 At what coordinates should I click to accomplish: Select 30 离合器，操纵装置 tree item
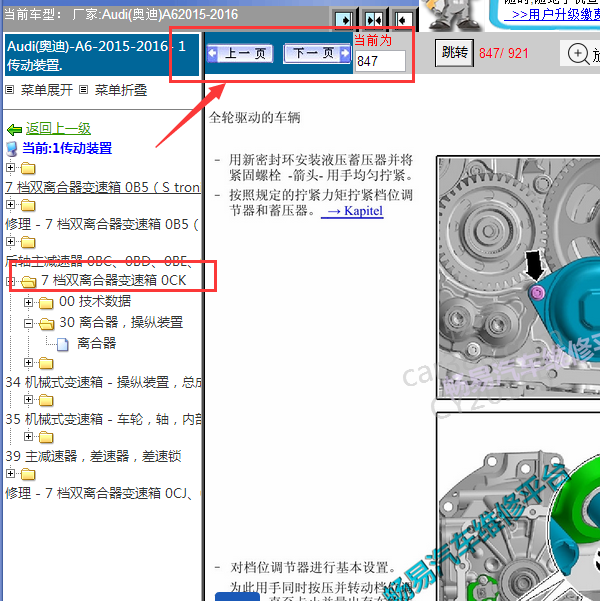tap(121, 322)
